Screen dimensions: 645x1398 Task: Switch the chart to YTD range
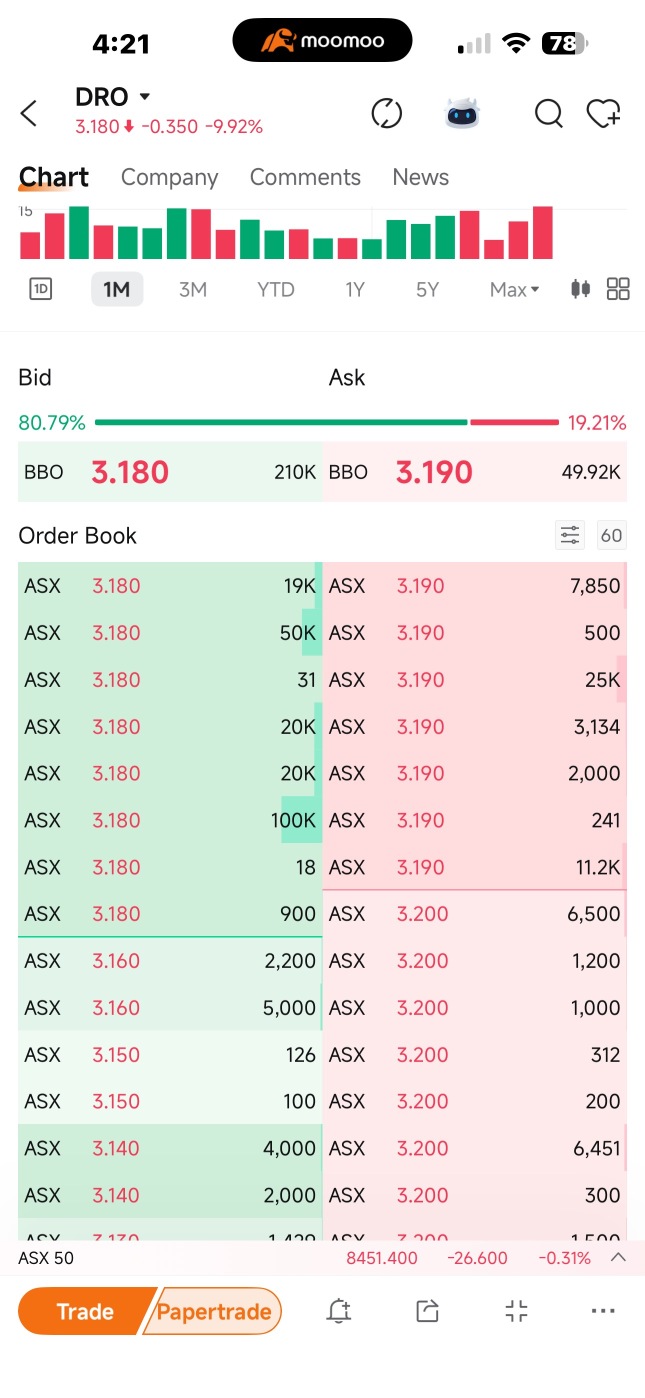click(x=276, y=289)
